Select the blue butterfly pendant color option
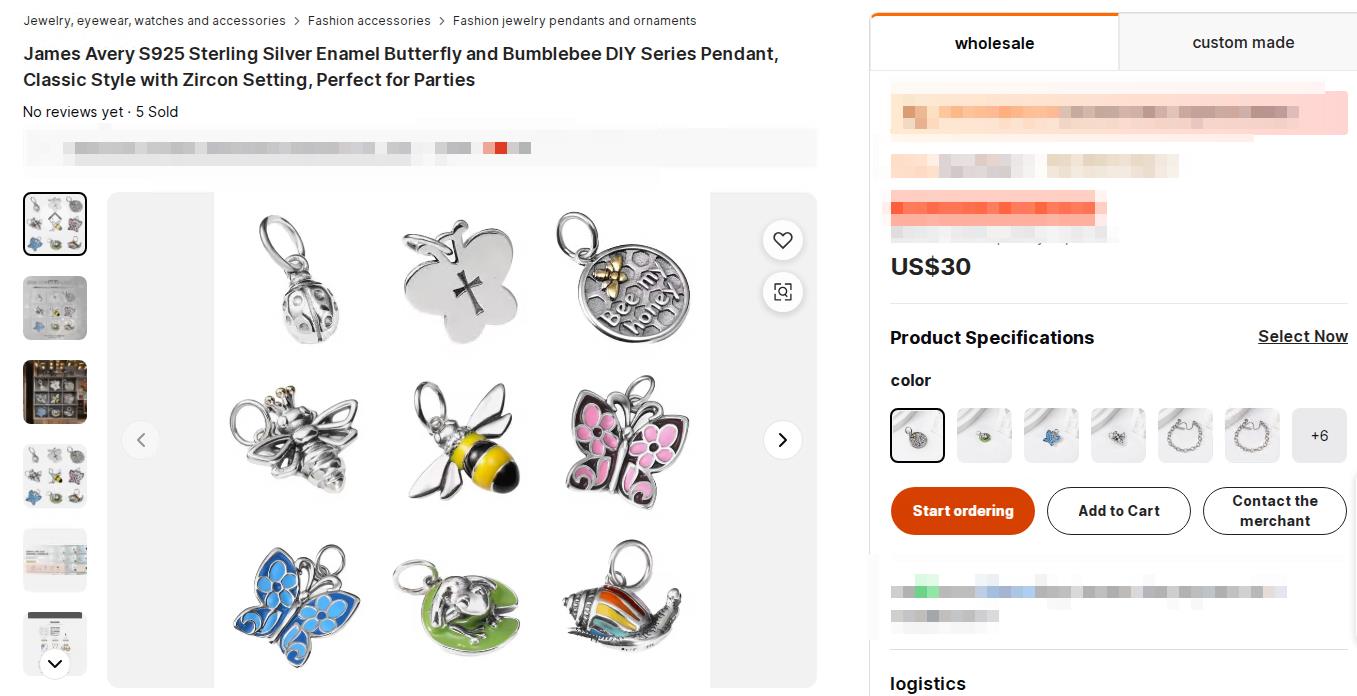1357x696 pixels. [1051, 436]
